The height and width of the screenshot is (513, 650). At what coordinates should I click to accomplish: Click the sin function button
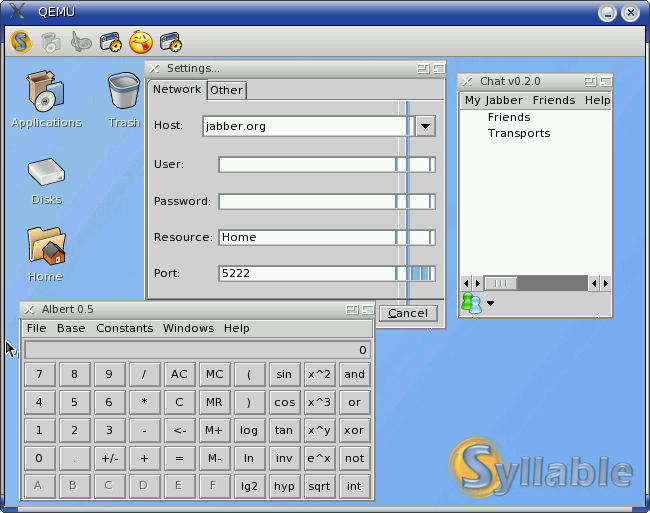(x=284, y=374)
